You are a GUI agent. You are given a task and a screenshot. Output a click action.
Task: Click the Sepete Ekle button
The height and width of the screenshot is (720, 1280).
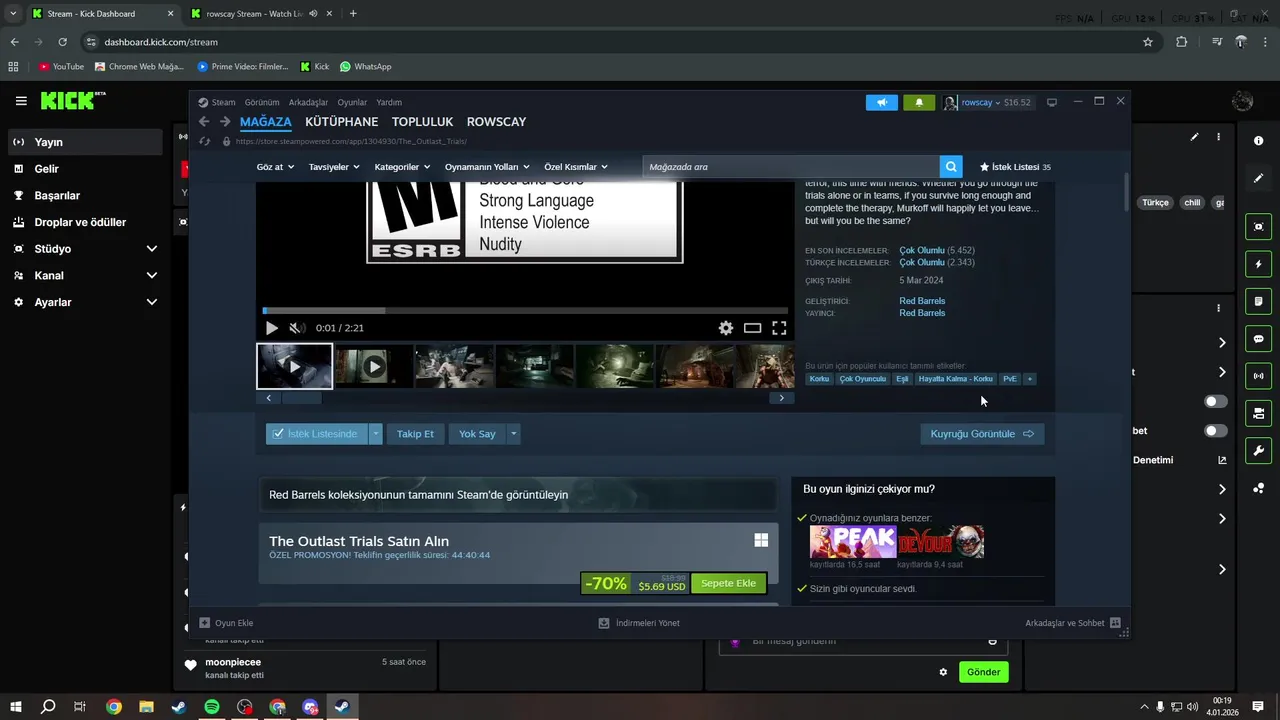(728, 583)
